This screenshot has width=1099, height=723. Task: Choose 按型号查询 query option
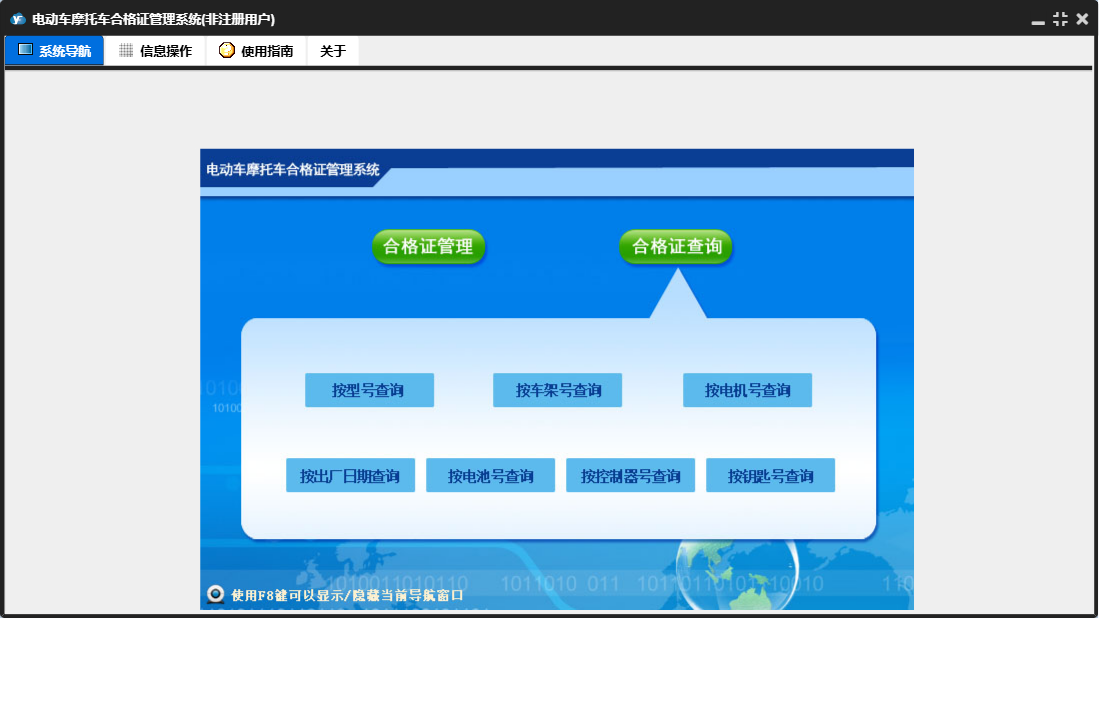click(369, 390)
